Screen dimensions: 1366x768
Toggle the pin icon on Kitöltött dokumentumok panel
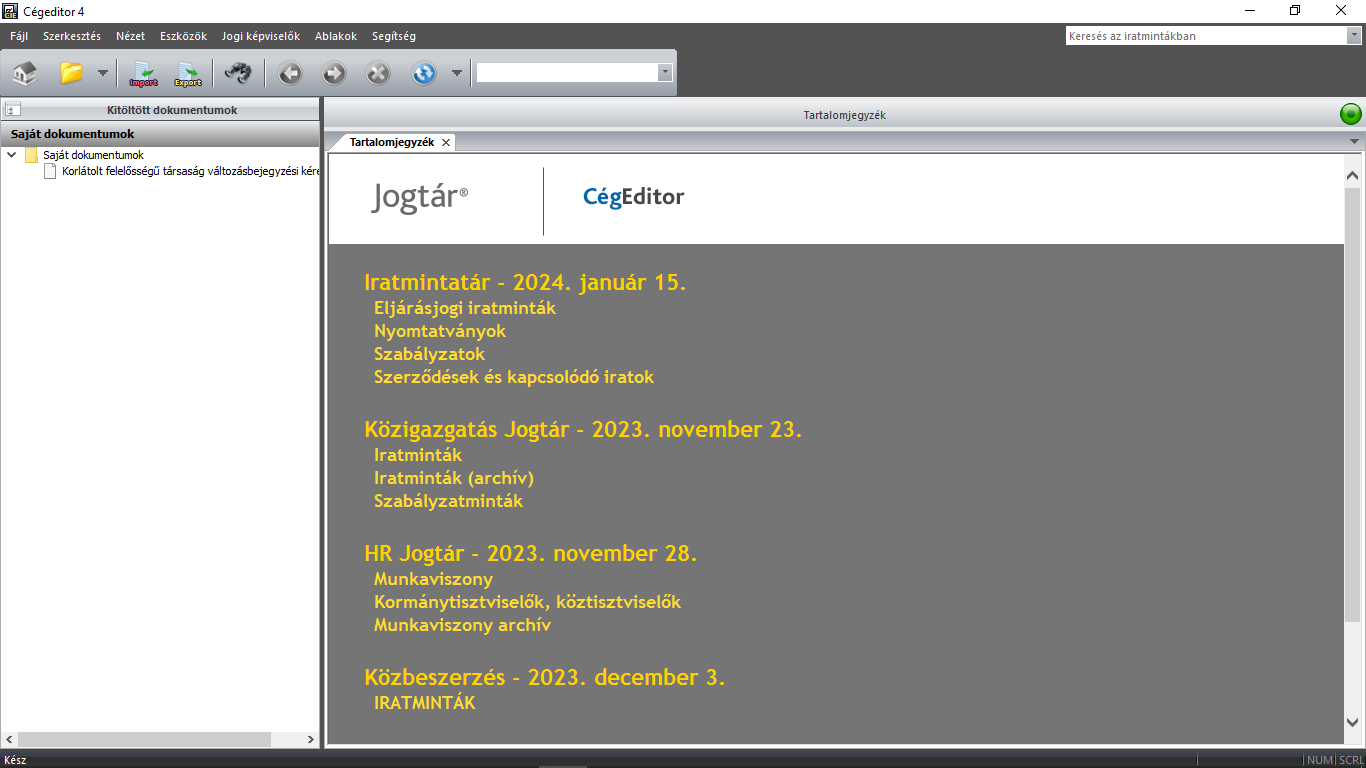(x=13, y=111)
